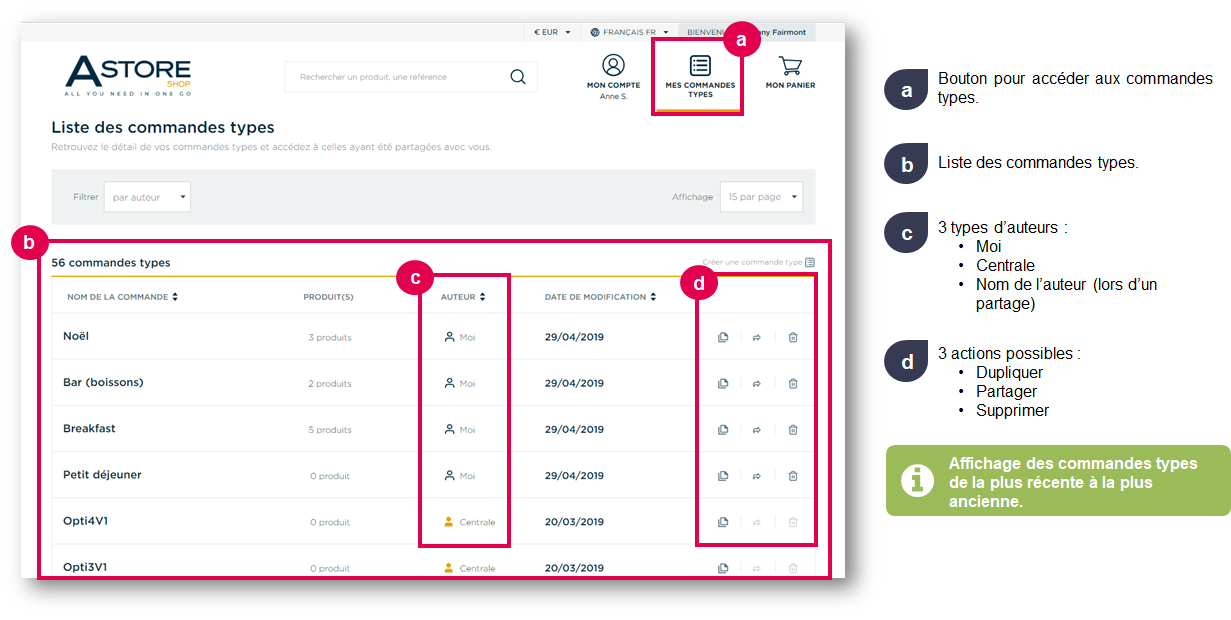Open the 15 par page dropdown
This screenshot has width=1231, height=620.
(x=761, y=197)
